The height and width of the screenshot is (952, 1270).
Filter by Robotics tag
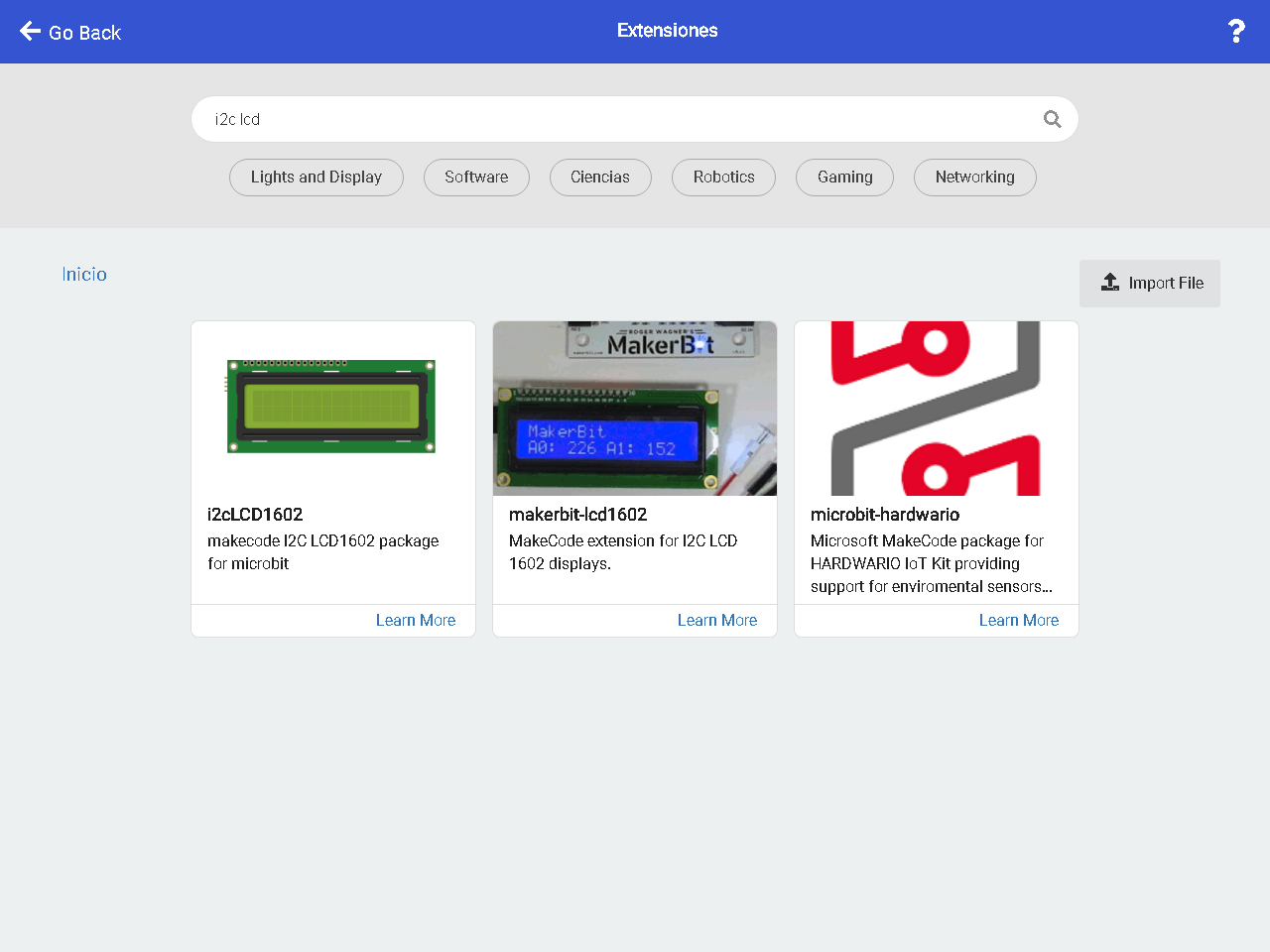[723, 178]
